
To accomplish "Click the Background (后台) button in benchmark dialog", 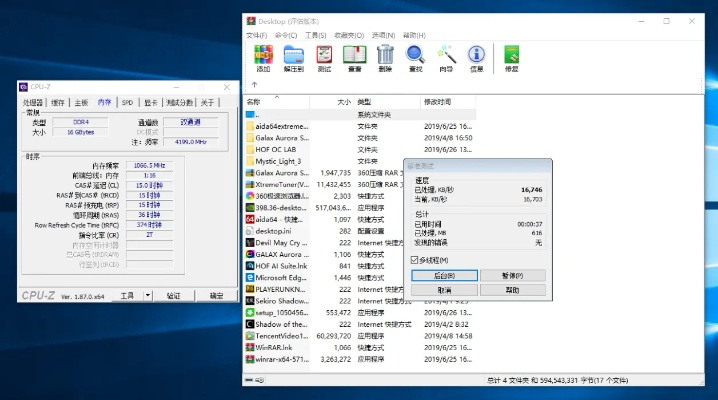I will [444, 275].
